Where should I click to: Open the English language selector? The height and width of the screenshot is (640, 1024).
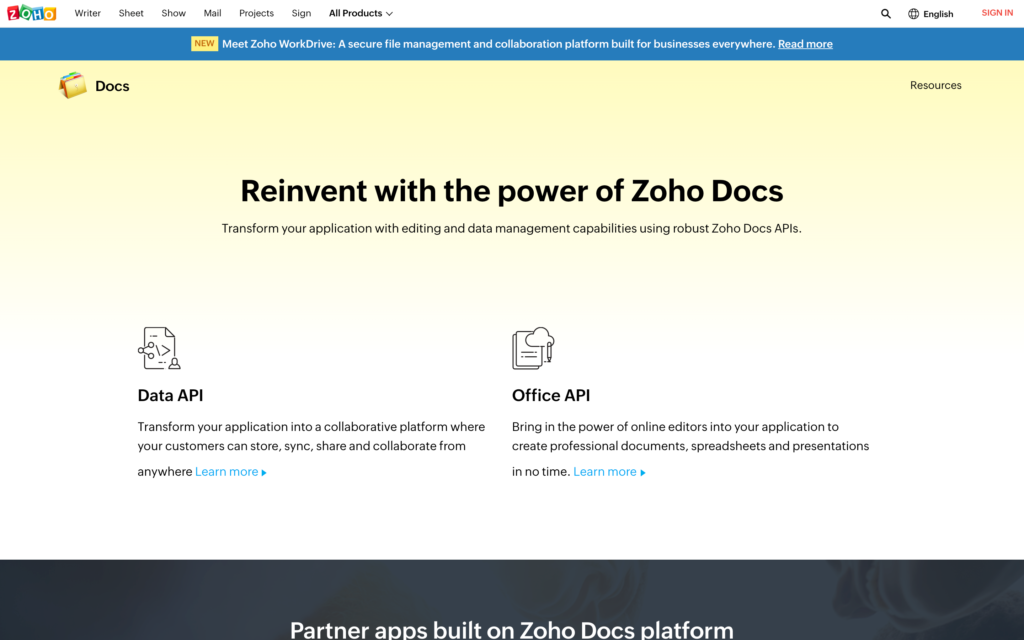pyautogui.click(x=932, y=13)
